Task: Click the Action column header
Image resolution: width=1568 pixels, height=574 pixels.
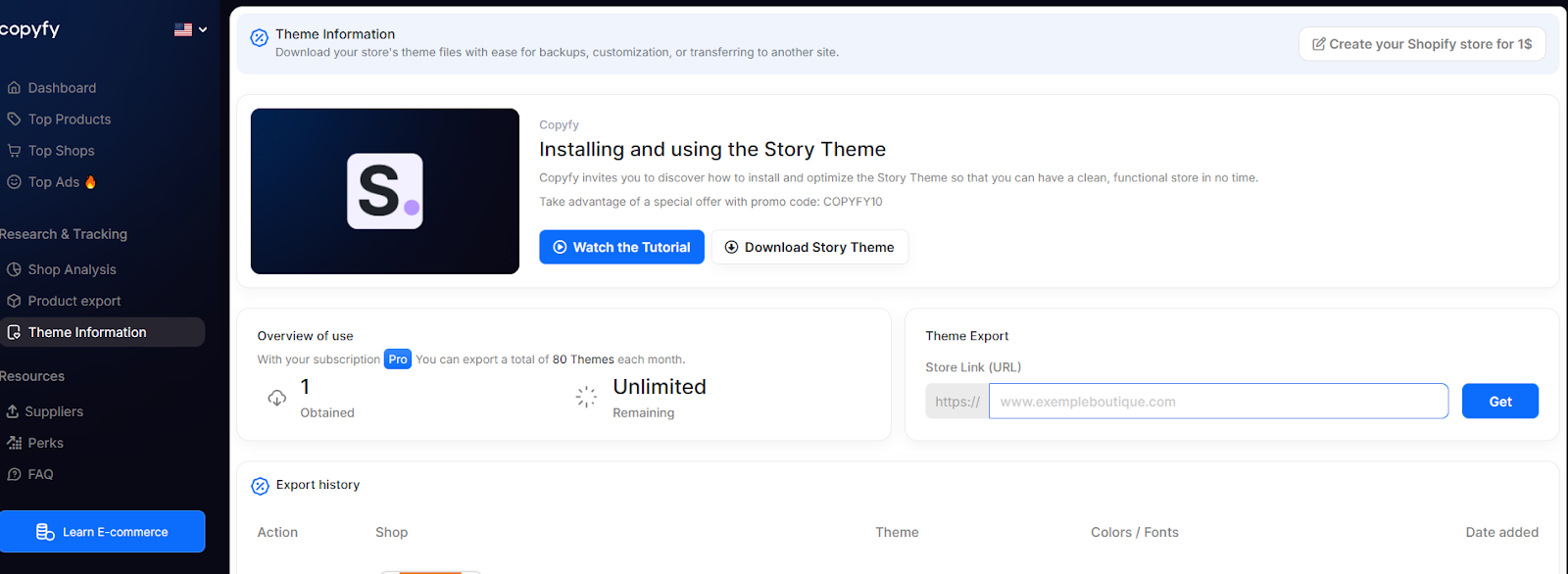Action: 277,532
